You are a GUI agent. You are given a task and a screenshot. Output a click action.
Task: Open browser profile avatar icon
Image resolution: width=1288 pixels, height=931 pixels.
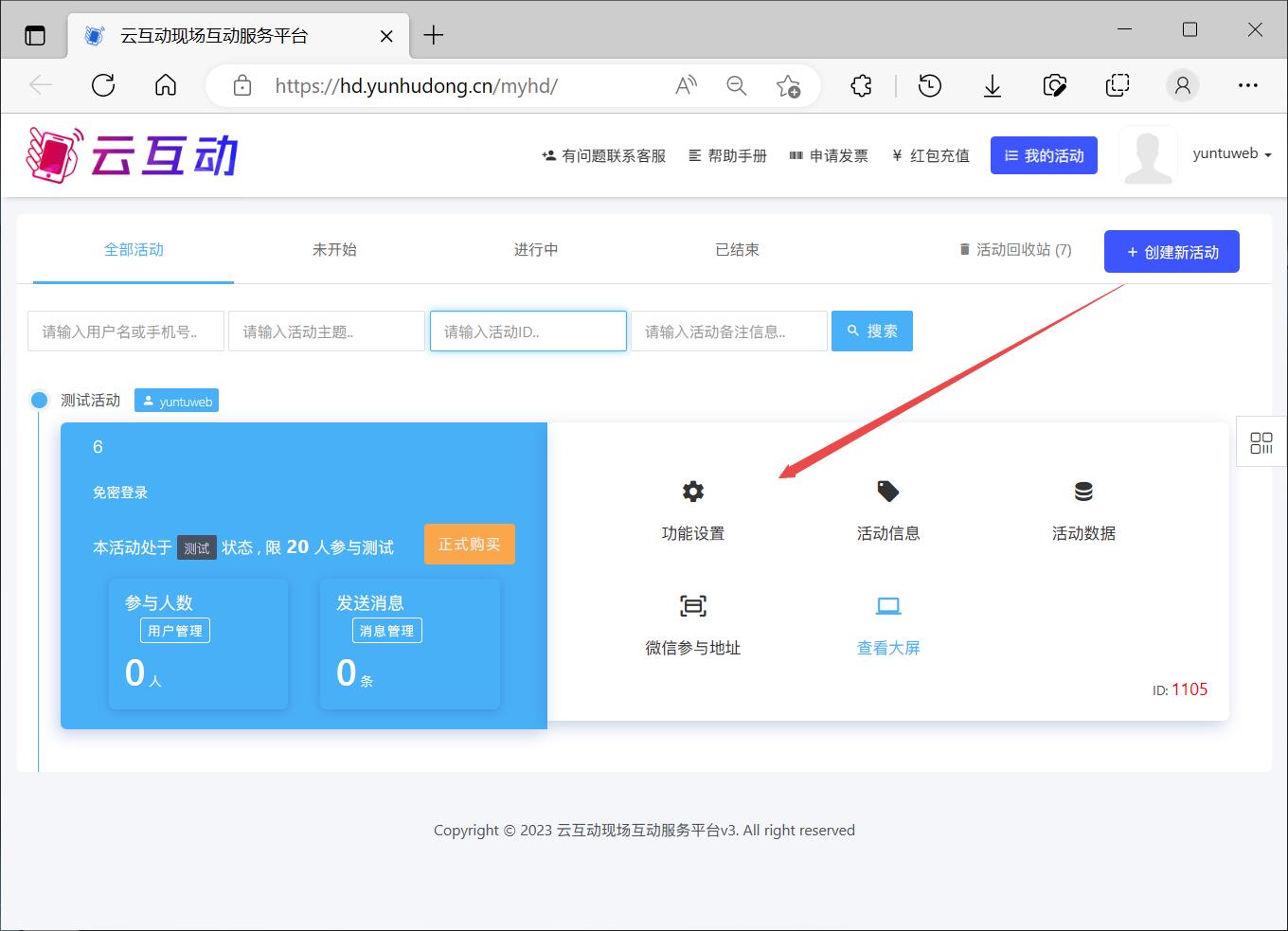tap(1182, 85)
